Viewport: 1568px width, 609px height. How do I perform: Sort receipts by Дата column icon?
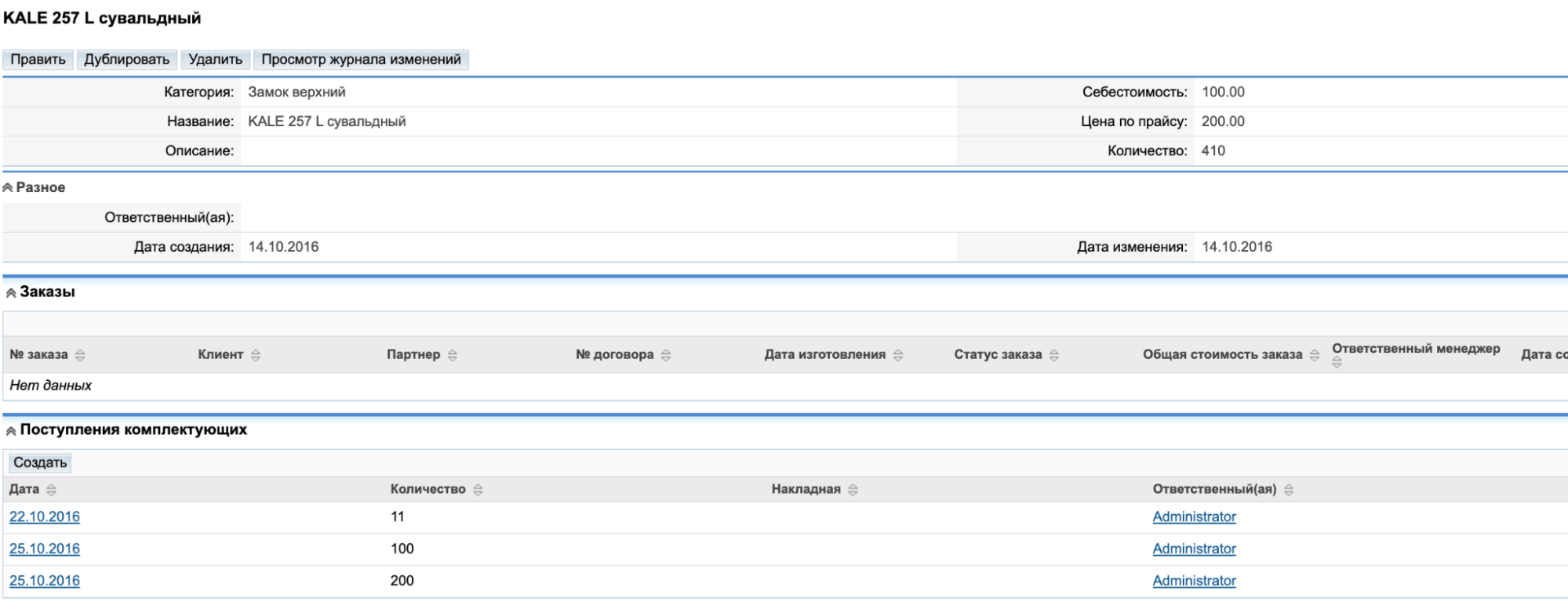52,490
